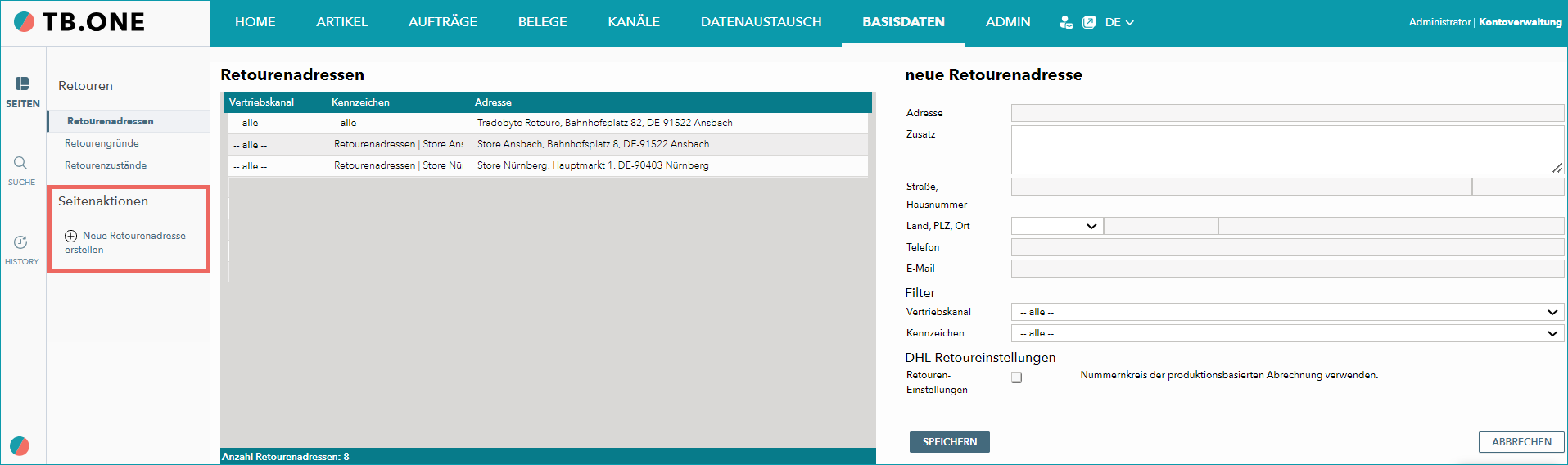This screenshot has height=465, width=1568.
Task: Open the Land country dropdown
Action: click(1057, 226)
